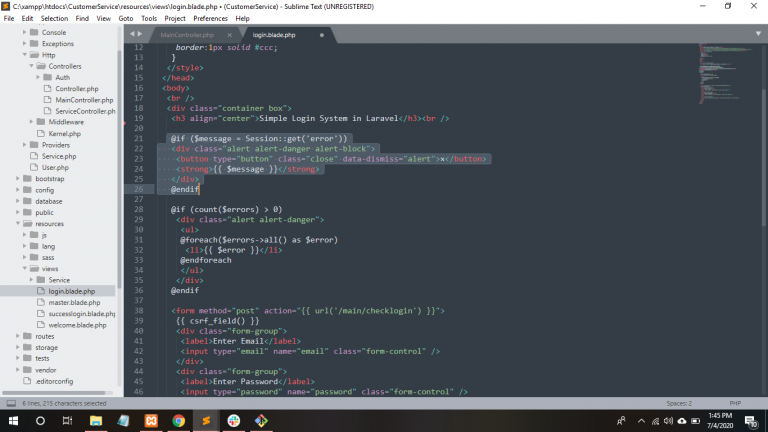
Task: Open File Explorer from taskbar
Action: pyautogui.click(x=96, y=421)
